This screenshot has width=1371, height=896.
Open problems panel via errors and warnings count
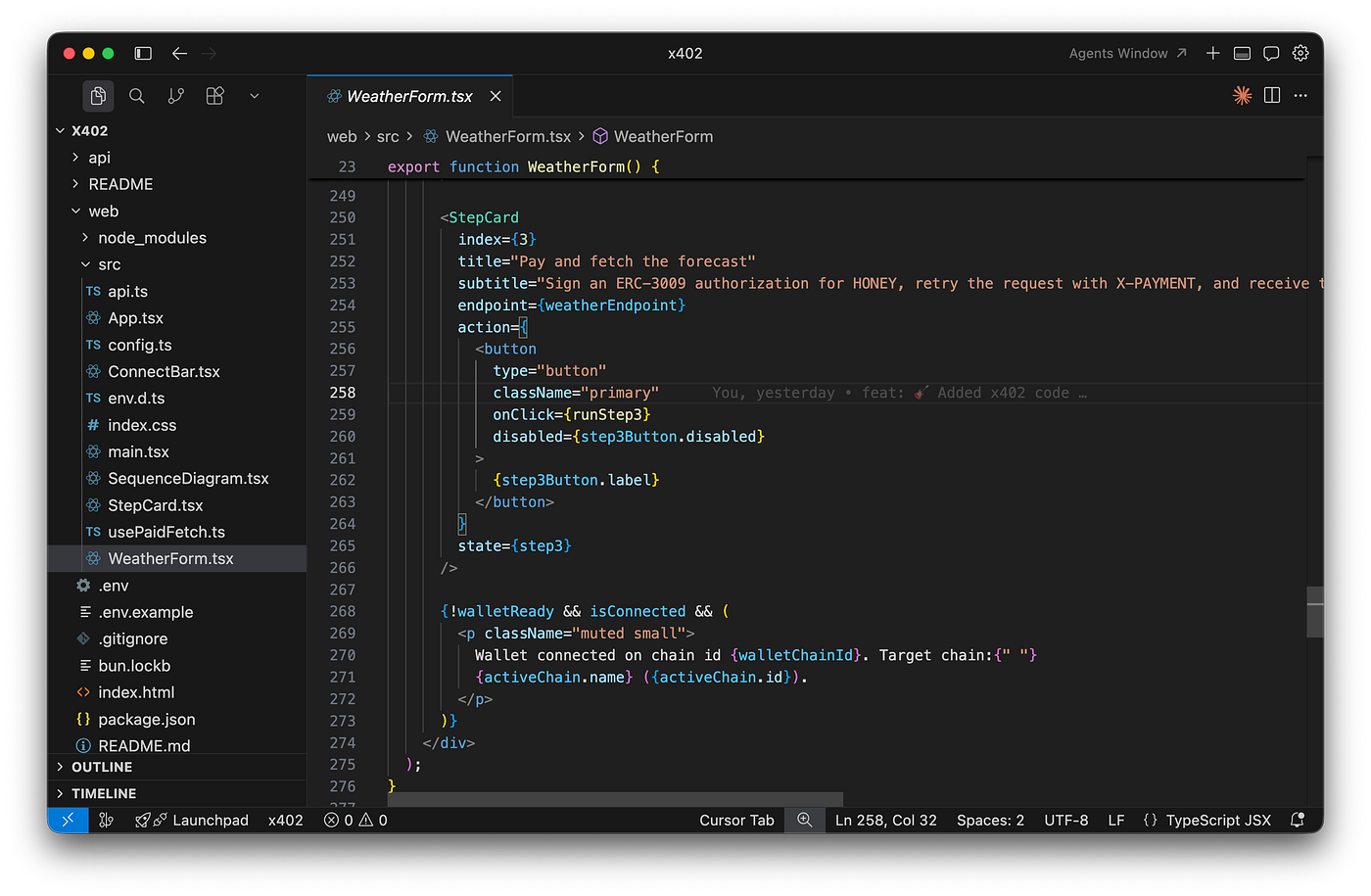(x=355, y=820)
